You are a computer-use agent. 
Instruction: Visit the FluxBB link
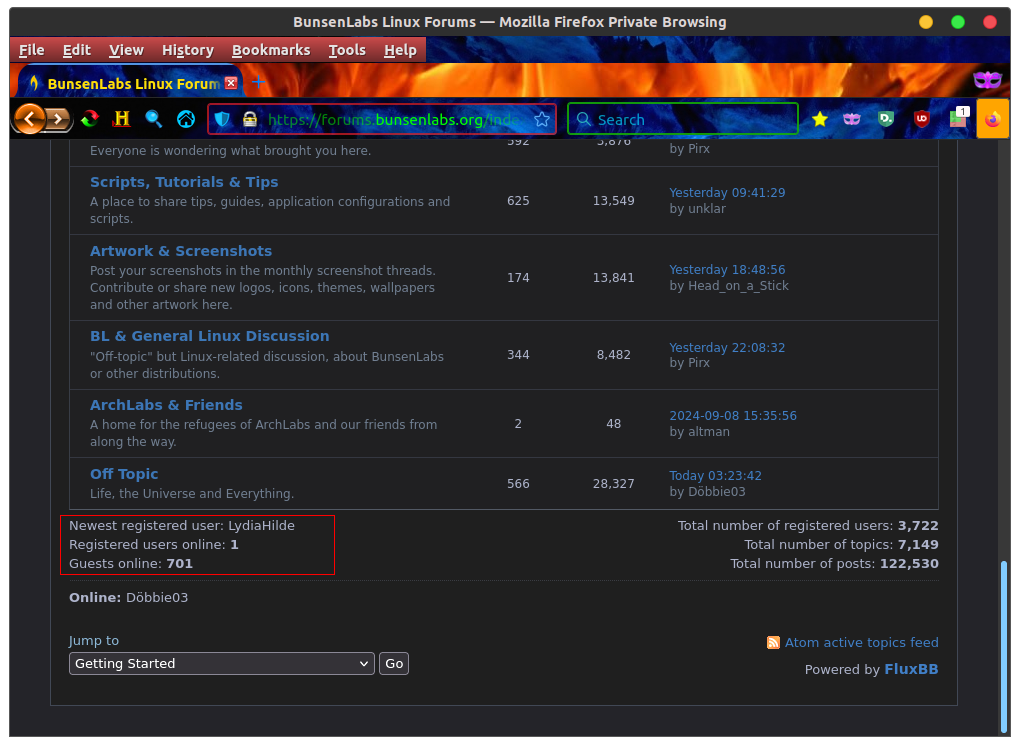pyautogui.click(x=911, y=669)
